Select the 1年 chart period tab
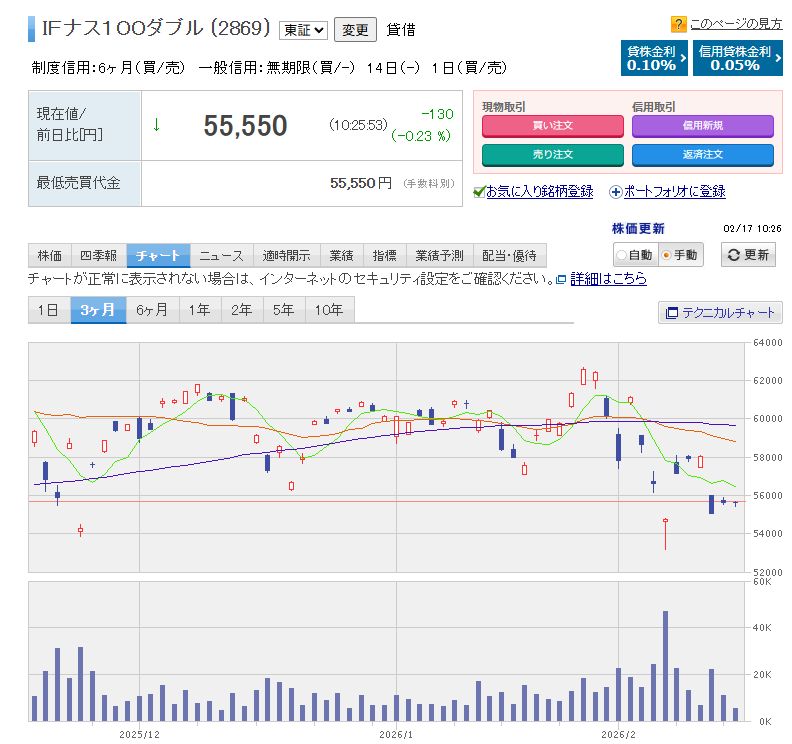792x744 pixels. click(199, 310)
